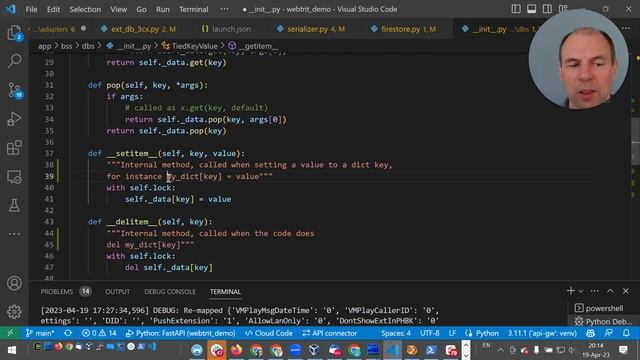Open terminal panel more actions
This screenshot has height=360, width=640.
click(595, 291)
